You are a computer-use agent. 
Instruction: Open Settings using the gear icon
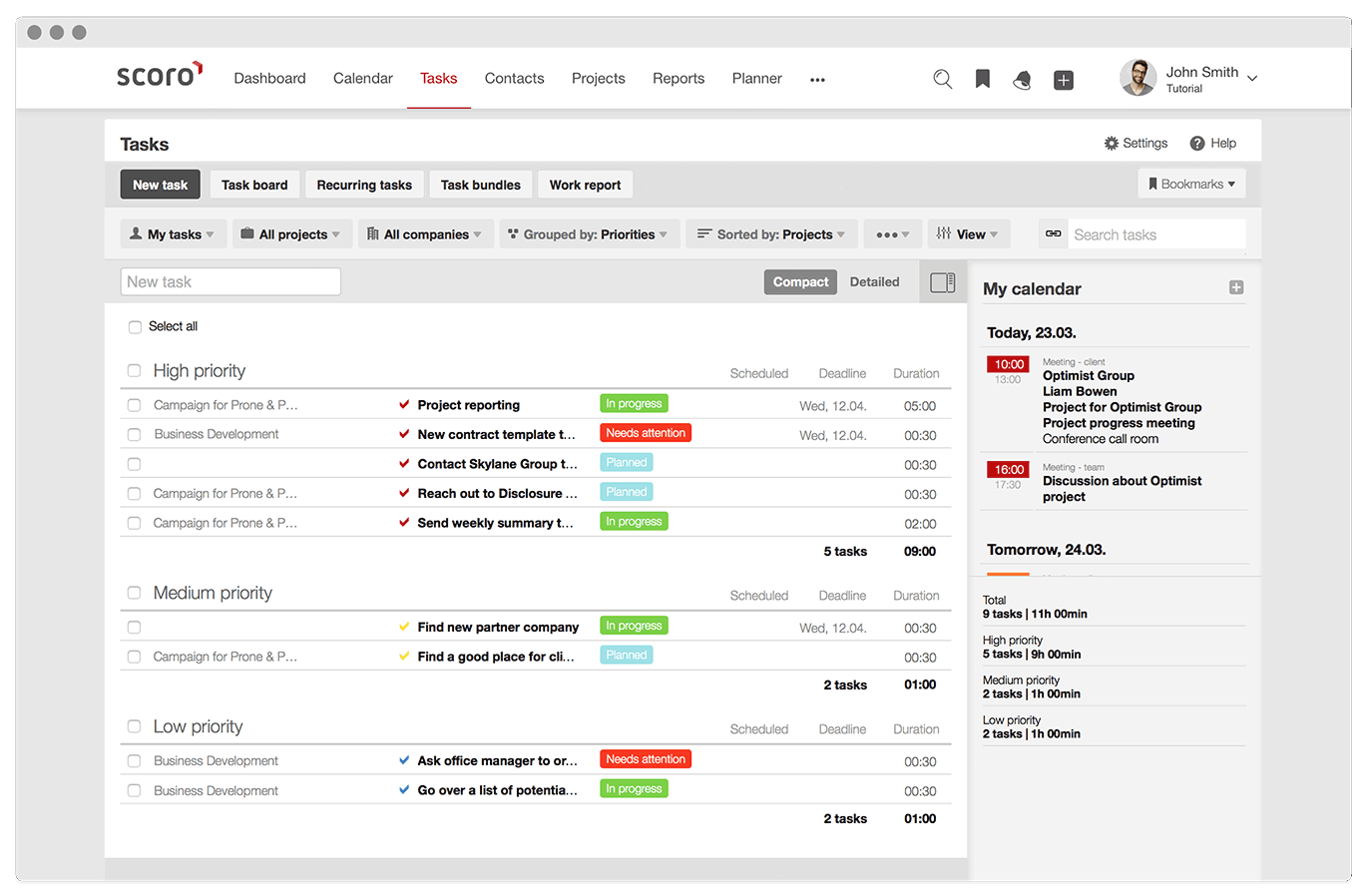pos(1110,143)
